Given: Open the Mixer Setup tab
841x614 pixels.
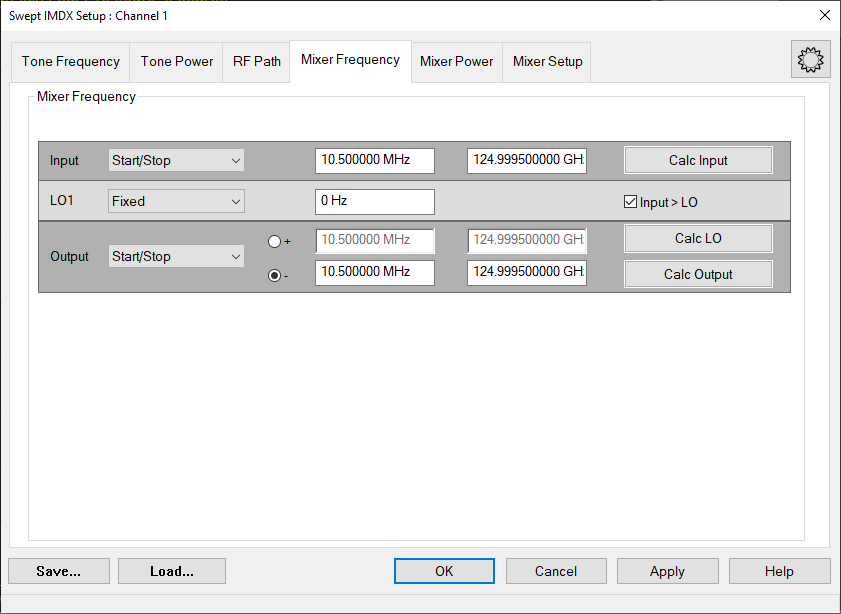Looking at the screenshot, I should 547,61.
